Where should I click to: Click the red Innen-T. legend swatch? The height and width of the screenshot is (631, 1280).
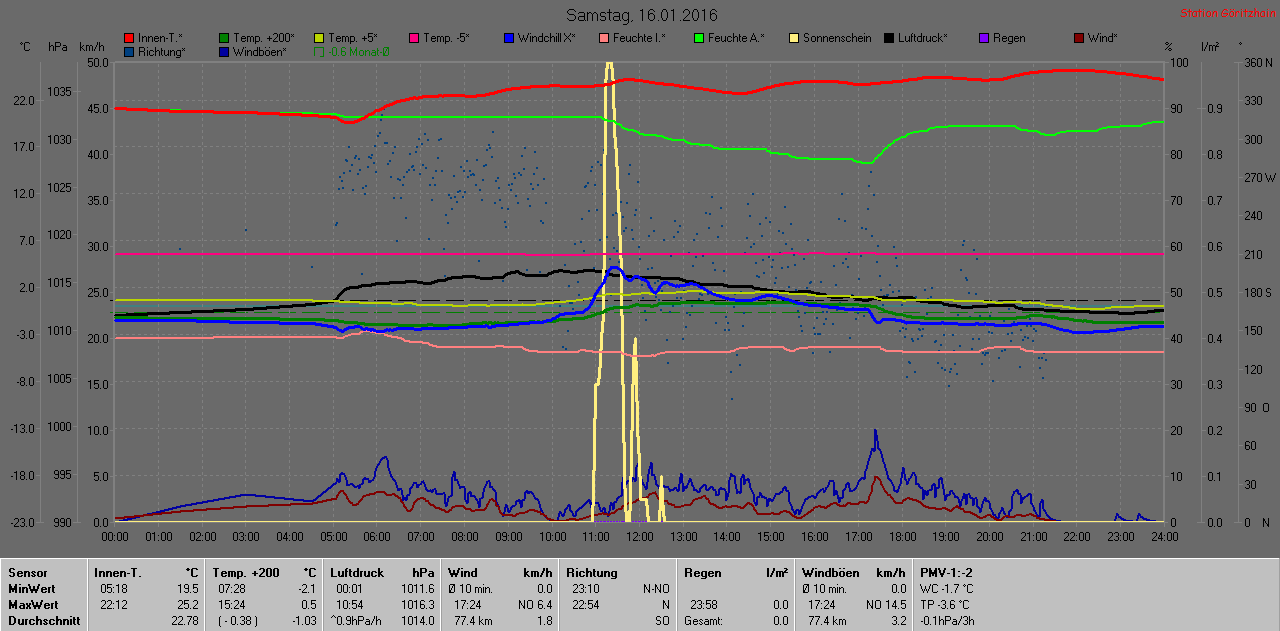[x=129, y=38]
